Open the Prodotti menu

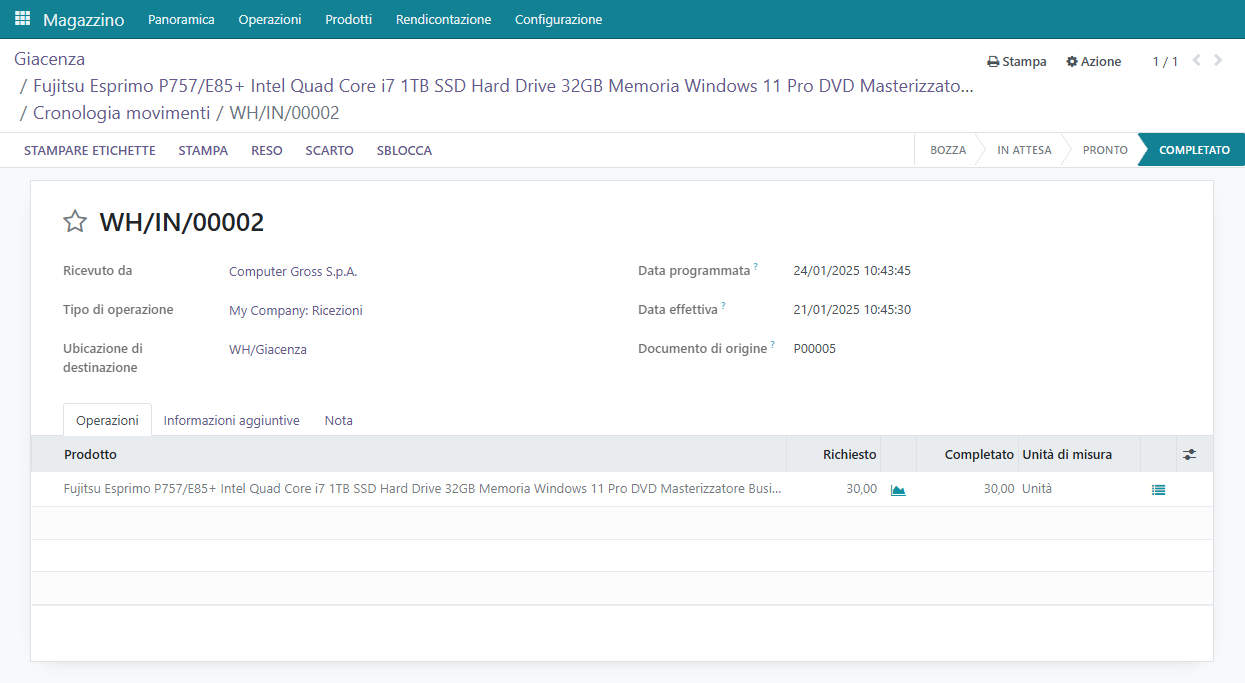click(x=349, y=19)
